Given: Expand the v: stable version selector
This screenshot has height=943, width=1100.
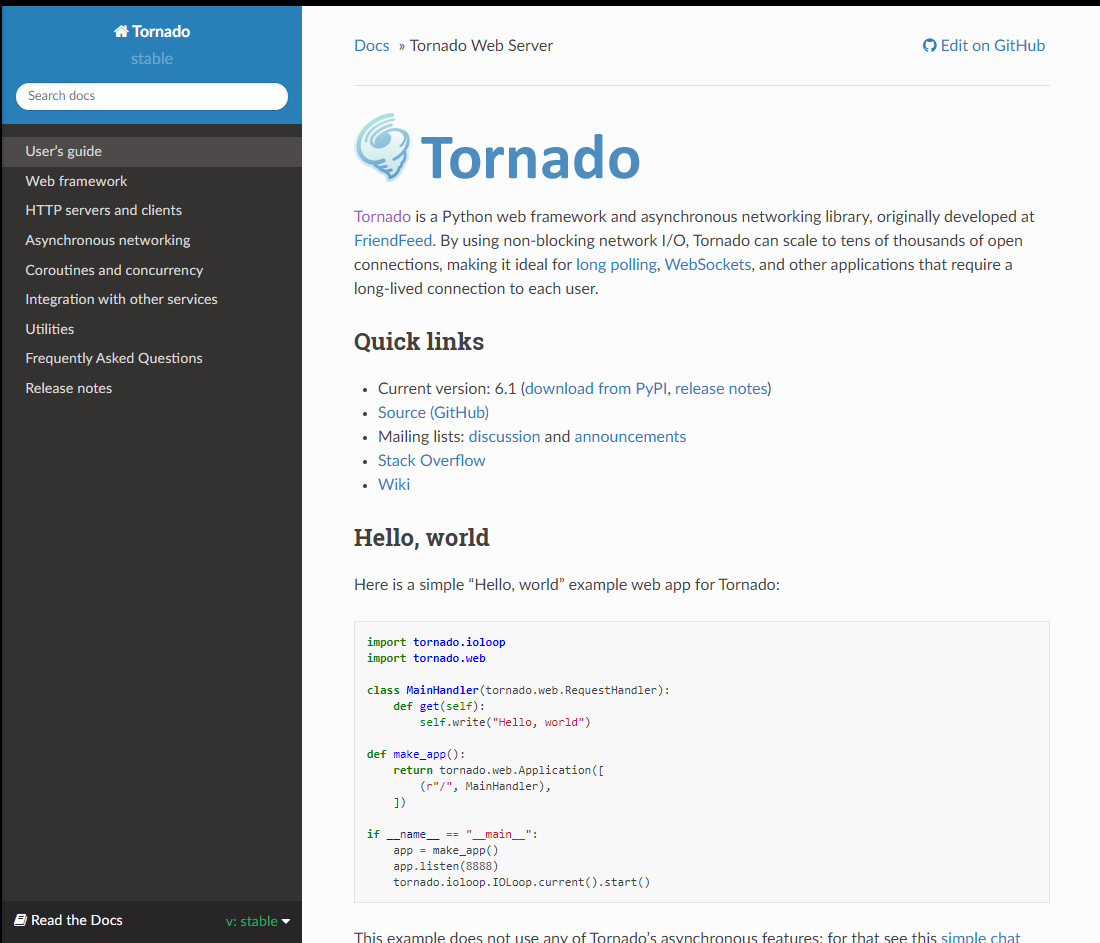Looking at the screenshot, I should coord(258,921).
